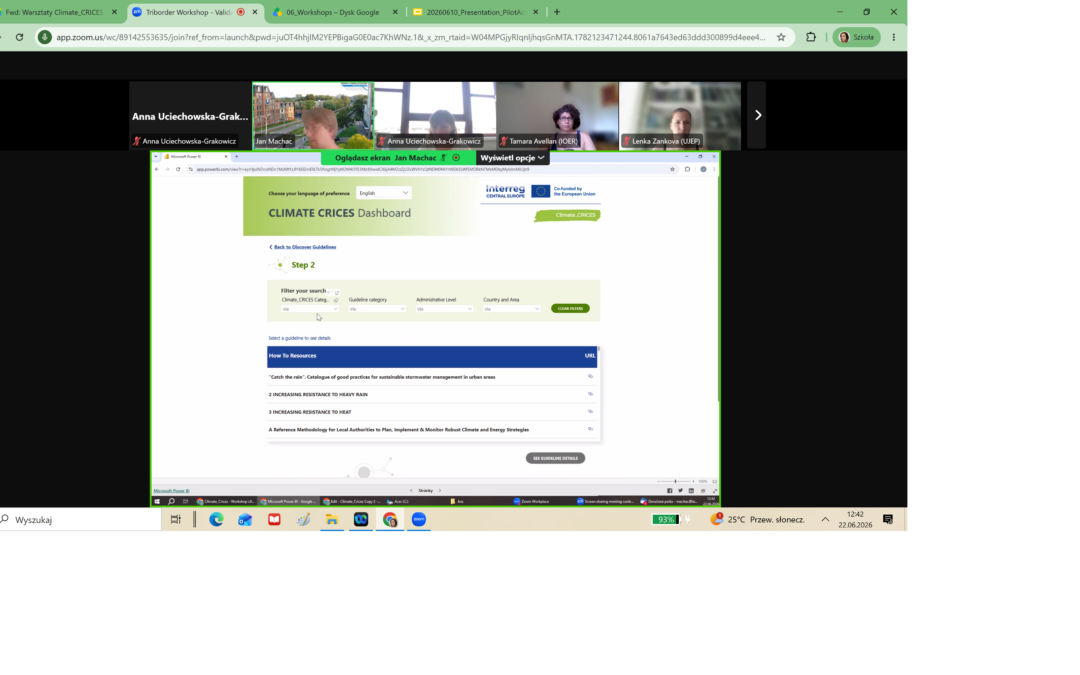Viewport: 1080px width, 675px height.
Task: Expand the Country and Area filter dropdown
Action: click(512, 309)
